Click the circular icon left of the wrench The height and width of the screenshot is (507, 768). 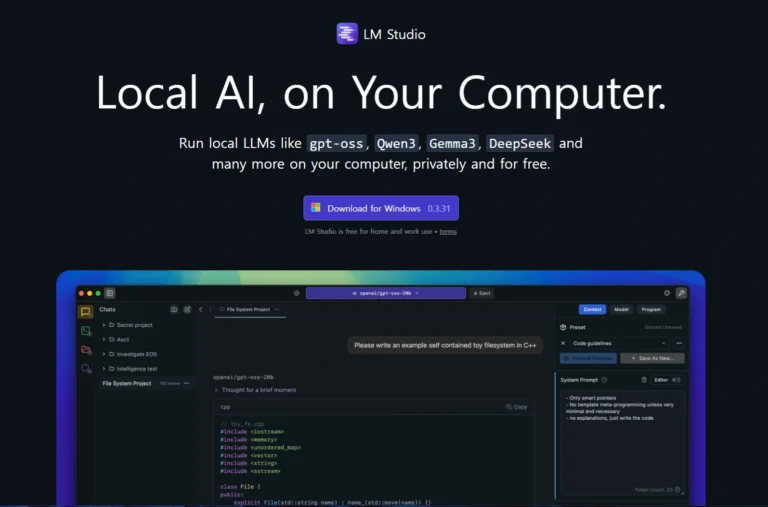pyautogui.click(x=667, y=293)
